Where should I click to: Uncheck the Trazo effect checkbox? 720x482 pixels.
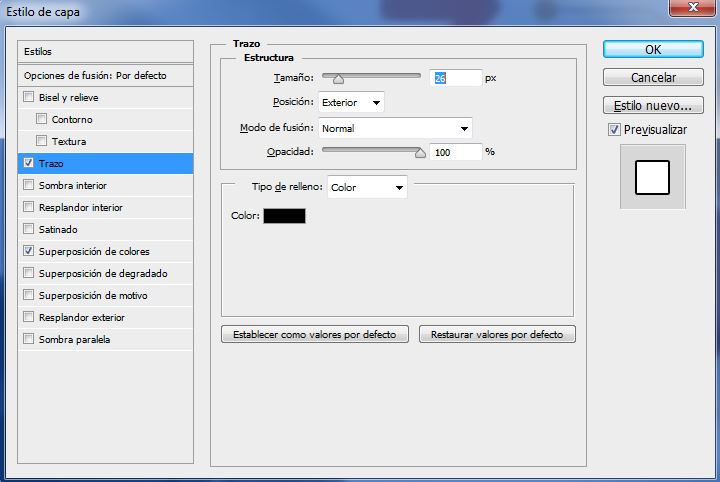(x=28, y=163)
